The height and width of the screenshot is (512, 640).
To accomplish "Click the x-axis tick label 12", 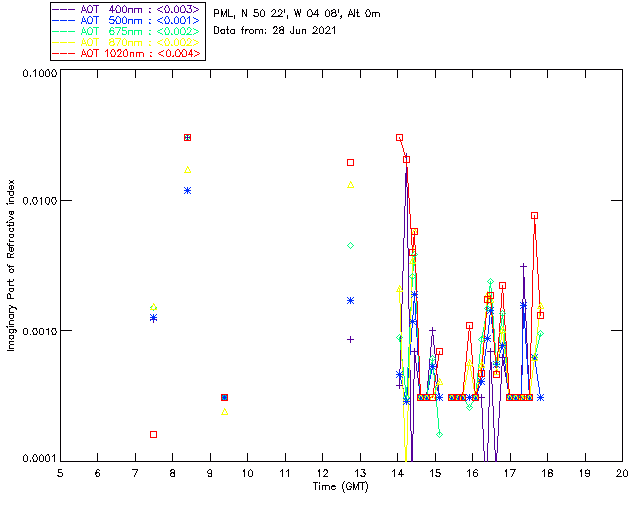I will coord(322,473).
